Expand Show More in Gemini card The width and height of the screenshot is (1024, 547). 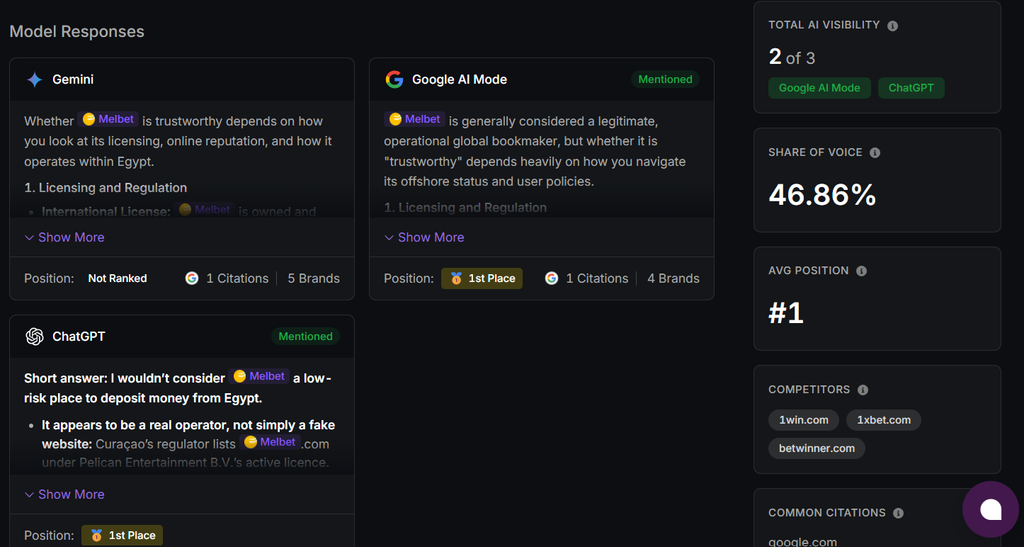[65, 238]
